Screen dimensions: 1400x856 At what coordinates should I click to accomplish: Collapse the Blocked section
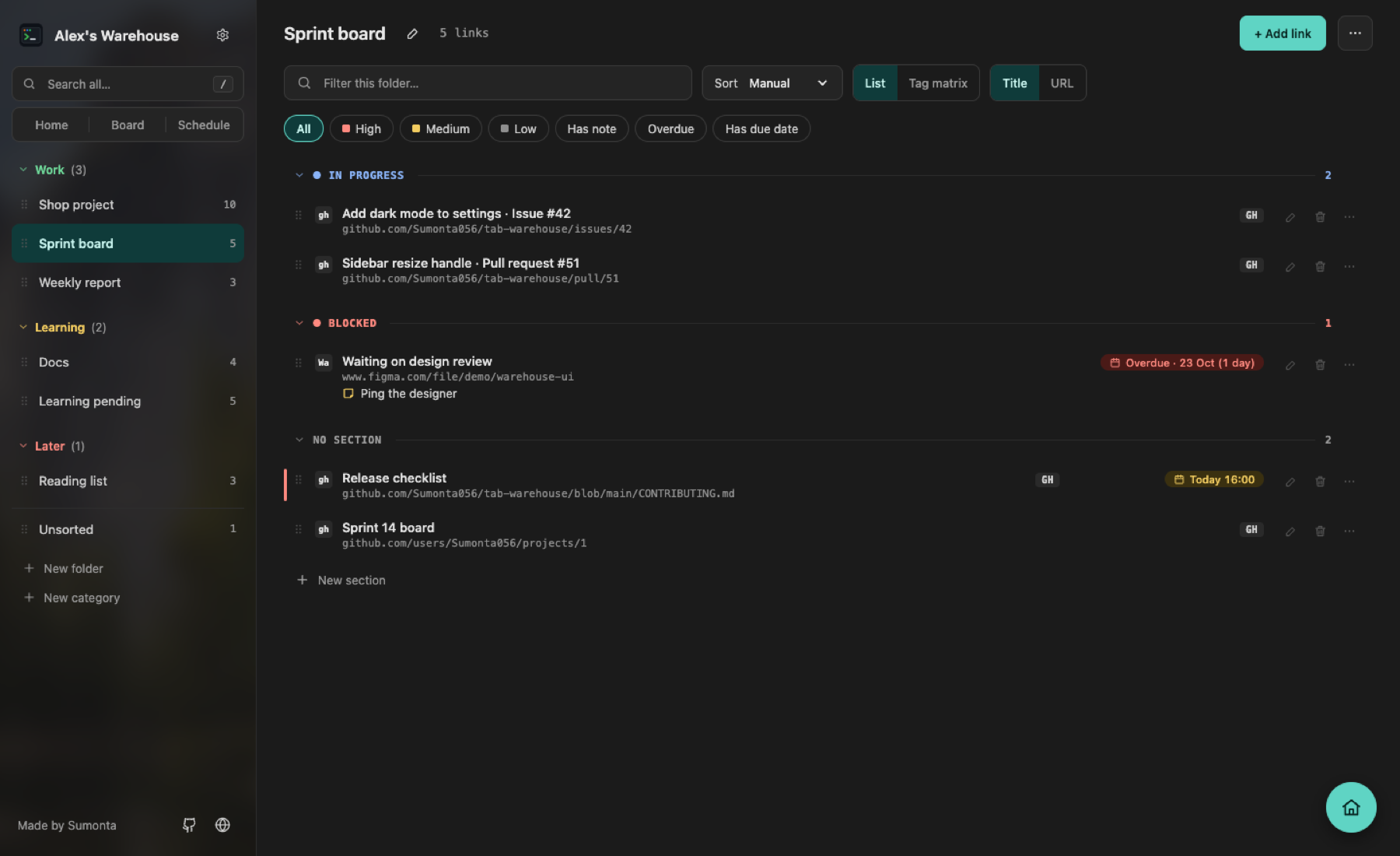(x=299, y=323)
